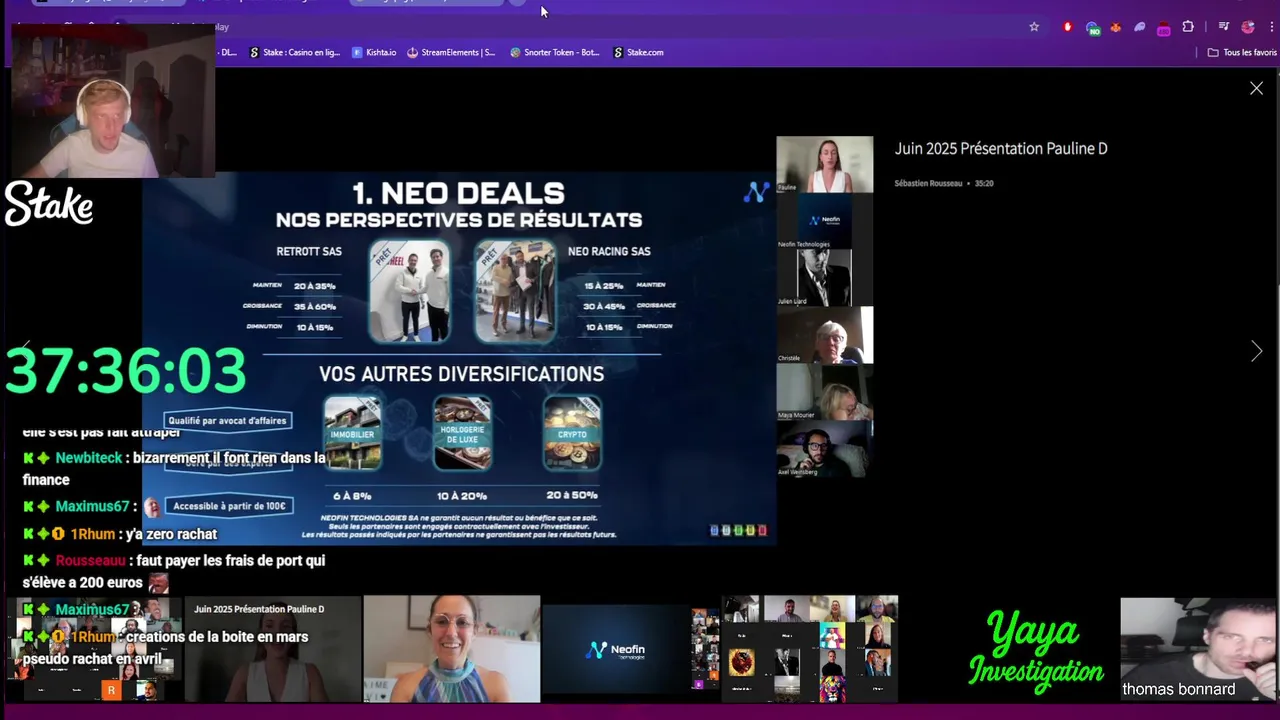Screen dimensions: 1280x720
Task: Click chat username Rousseauu
Action: coord(91,561)
